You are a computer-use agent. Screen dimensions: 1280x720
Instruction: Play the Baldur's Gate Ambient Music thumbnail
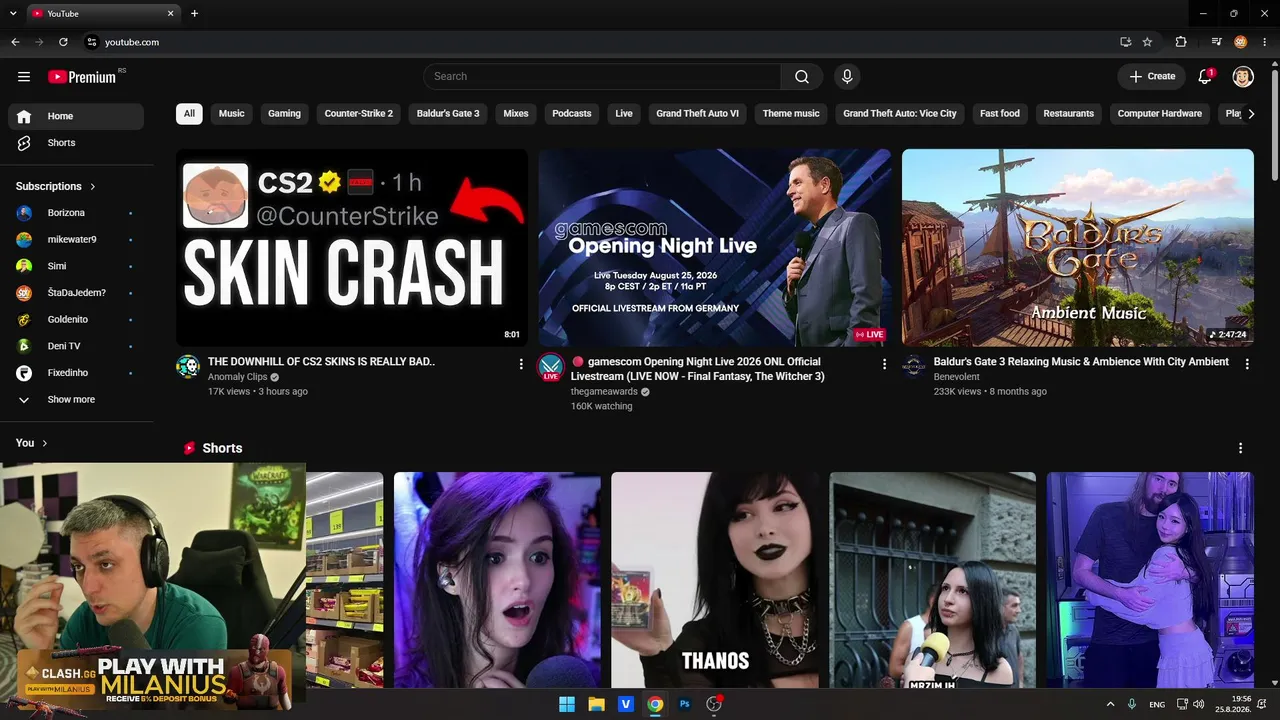[x=1078, y=248]
